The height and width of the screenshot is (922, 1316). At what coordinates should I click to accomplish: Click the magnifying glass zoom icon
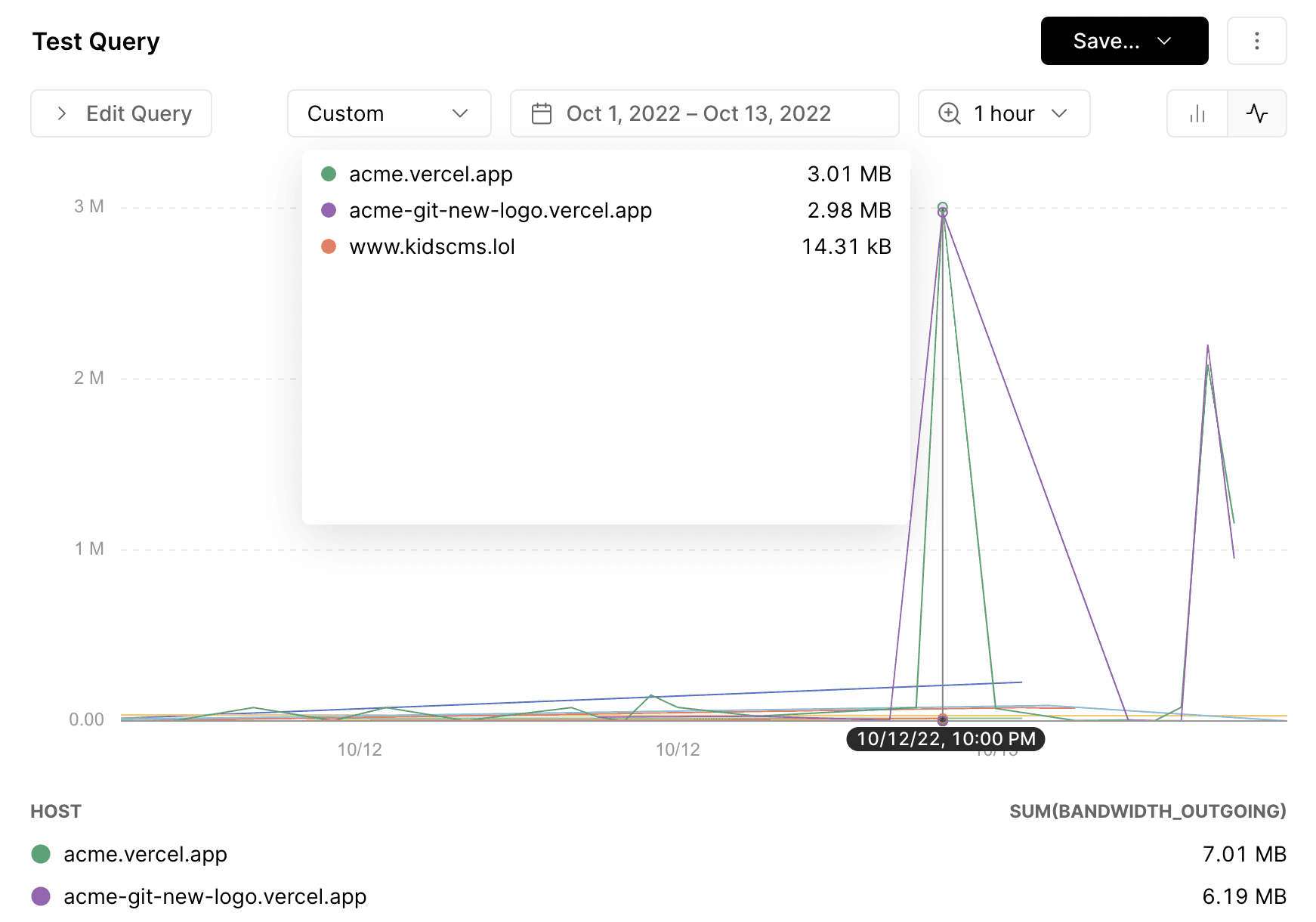point(948,113)
